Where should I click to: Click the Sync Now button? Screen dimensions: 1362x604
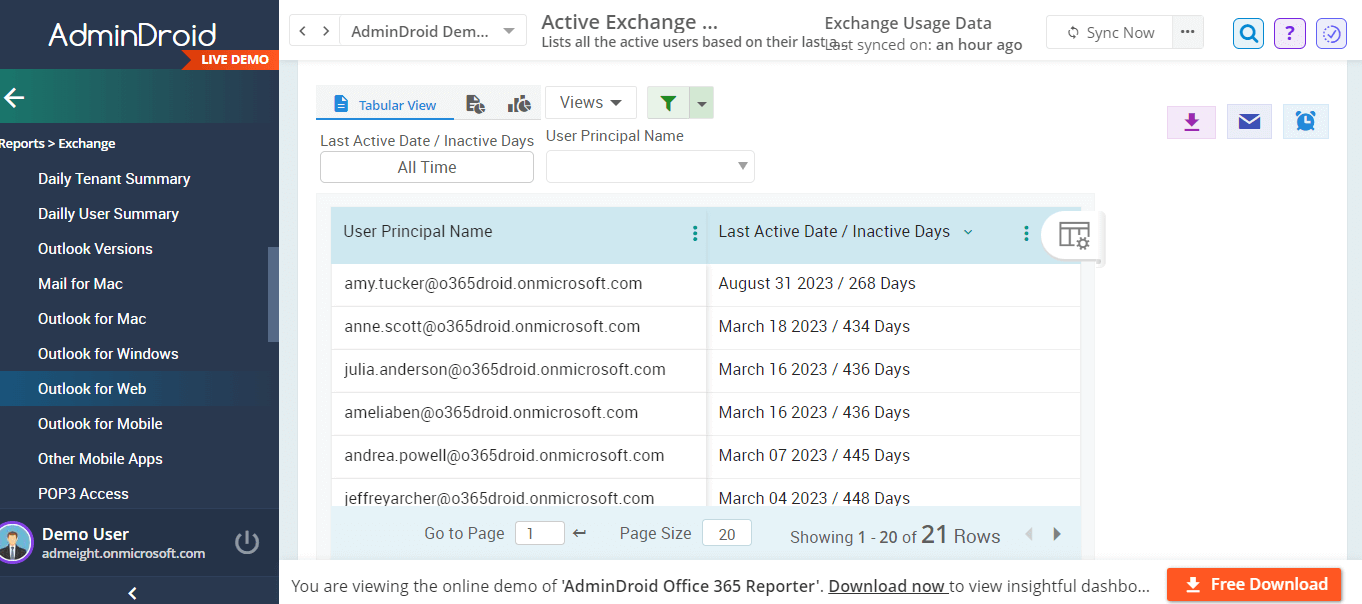(x=1110, y=33)
